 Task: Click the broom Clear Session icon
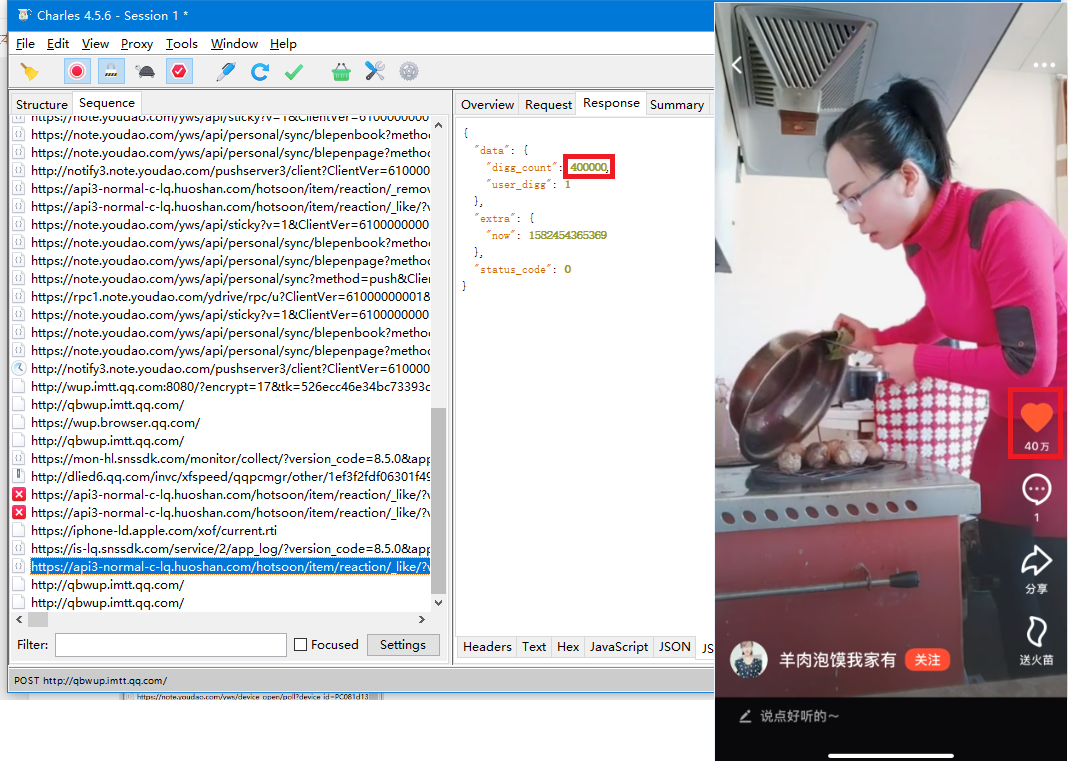(x=29, y=72)
